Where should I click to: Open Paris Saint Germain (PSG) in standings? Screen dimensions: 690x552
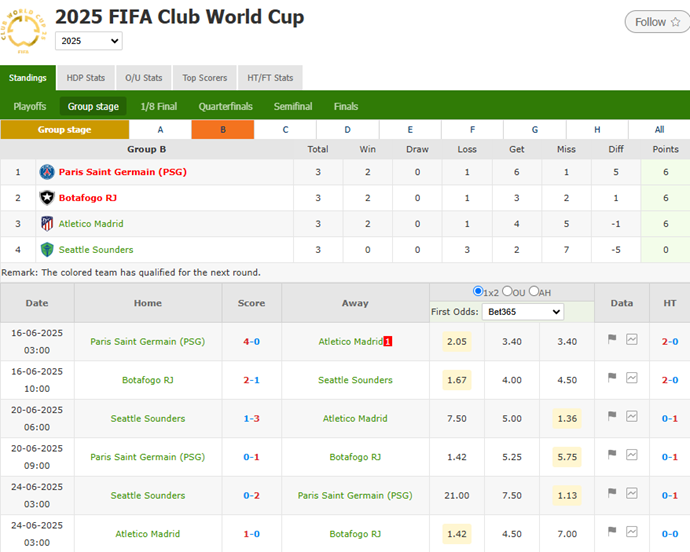[x=123, y=172]
